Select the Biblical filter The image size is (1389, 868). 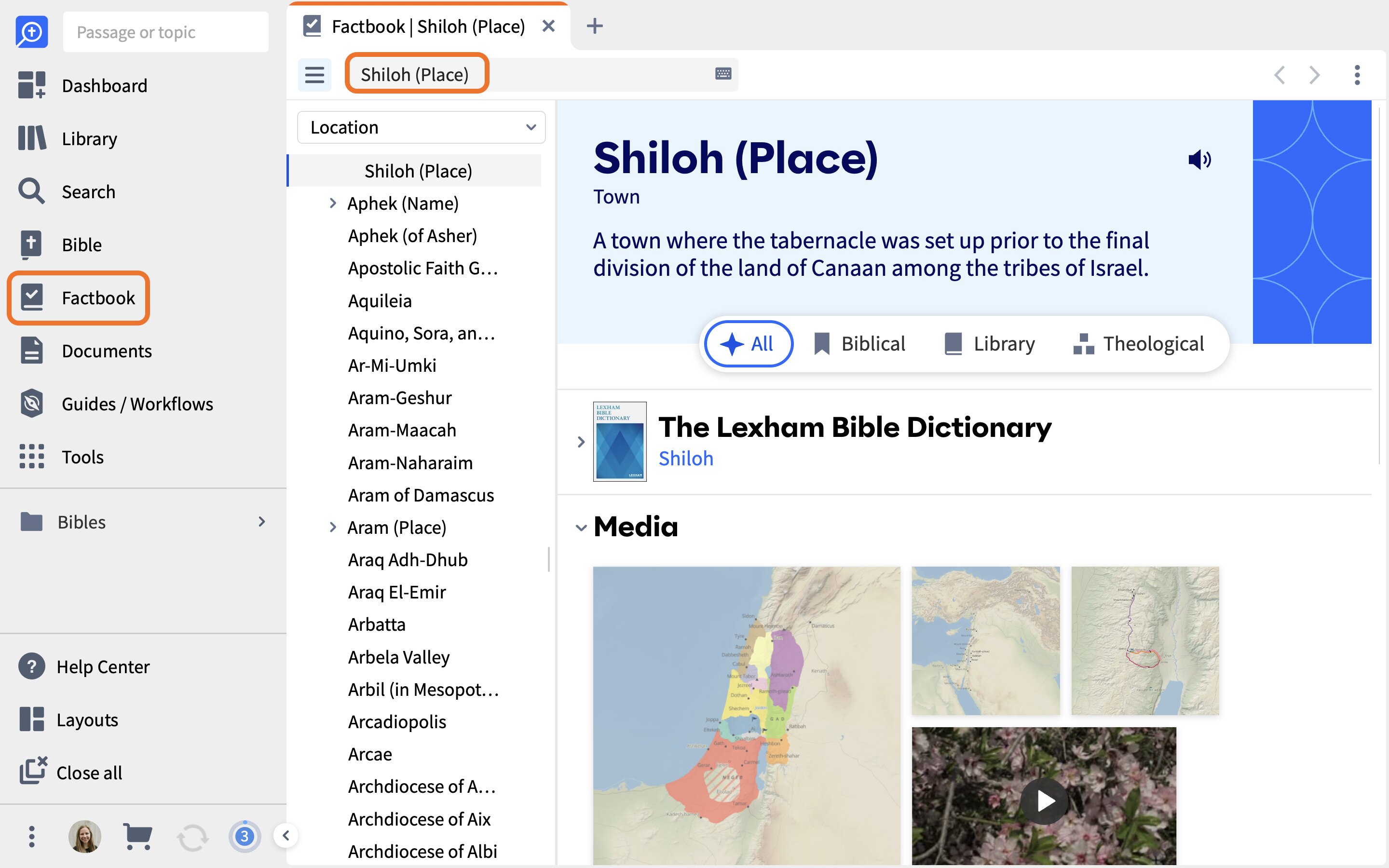tap(859, 344)
